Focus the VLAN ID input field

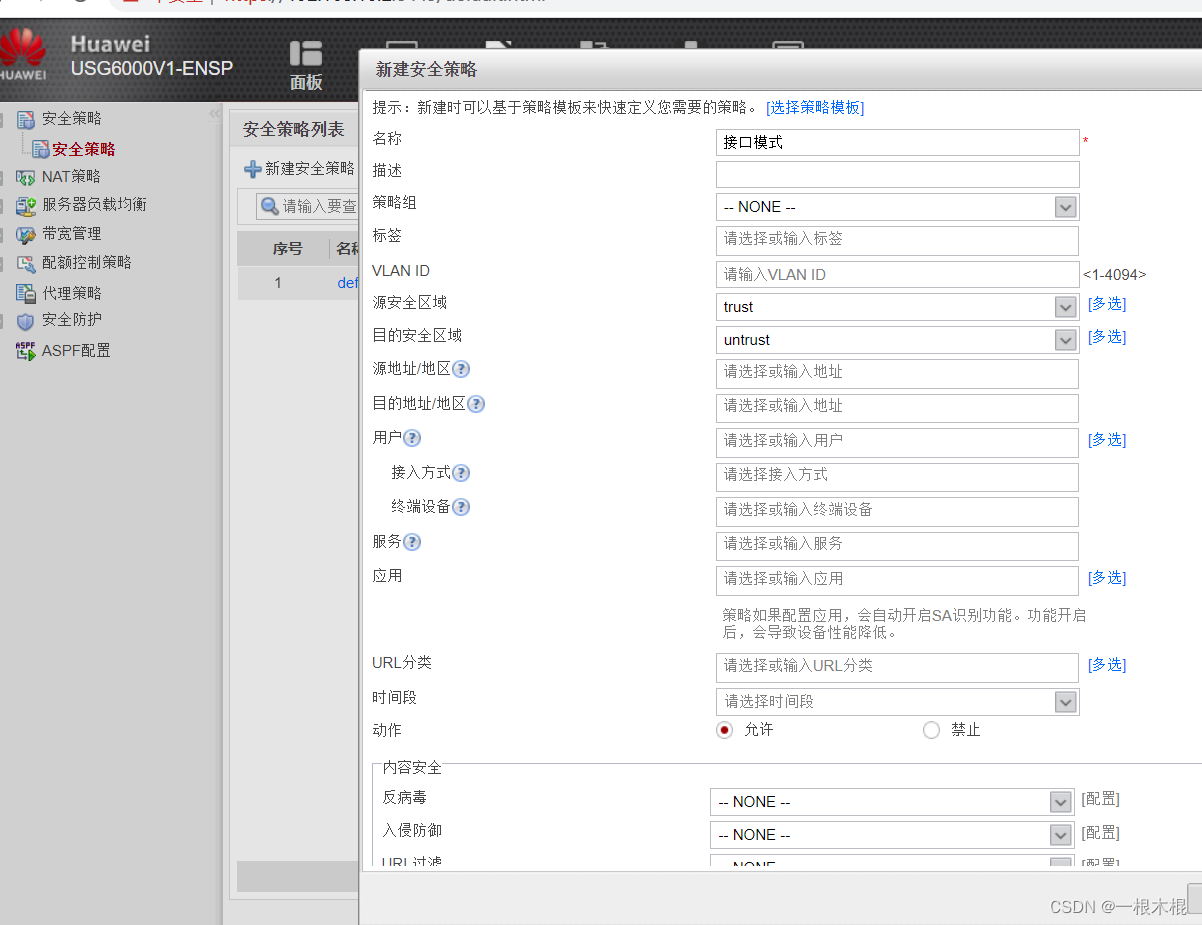tap(898, 275)
